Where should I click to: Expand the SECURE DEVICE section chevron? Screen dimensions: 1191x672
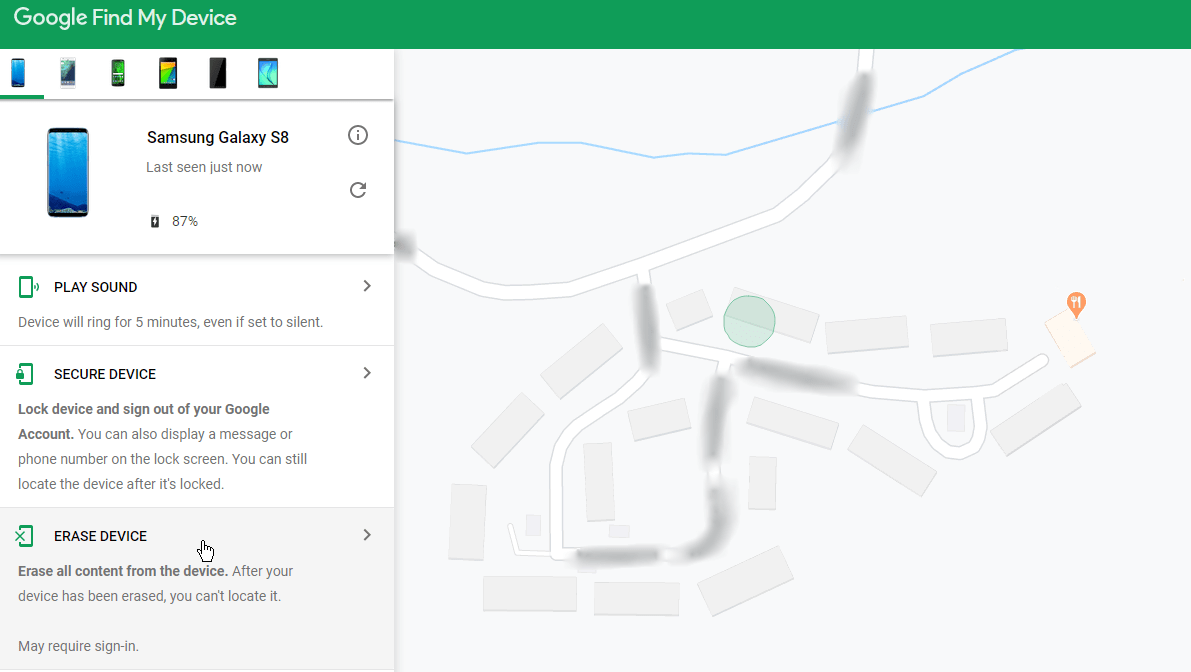coord(366,372)
